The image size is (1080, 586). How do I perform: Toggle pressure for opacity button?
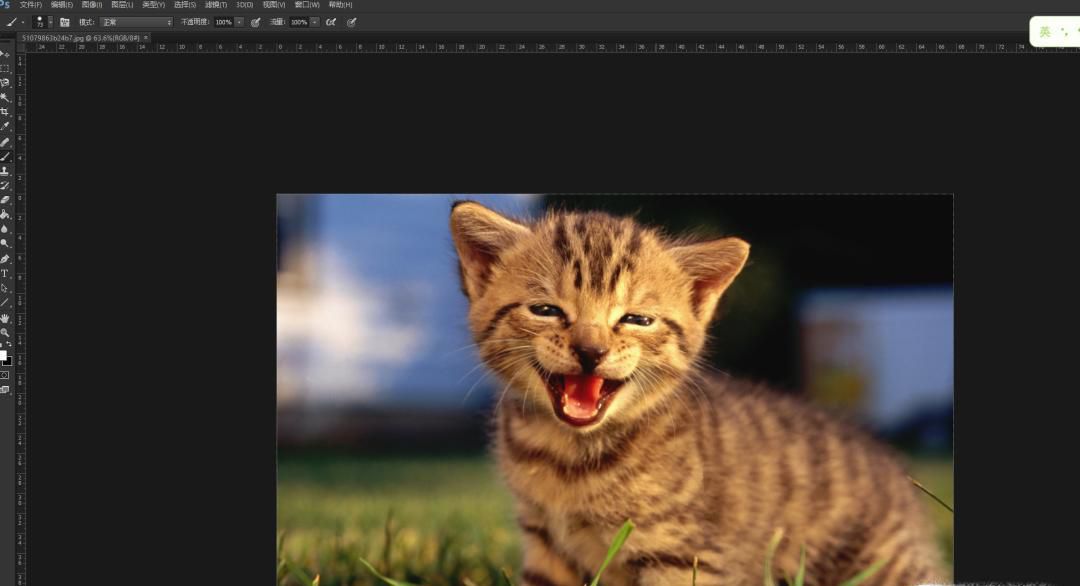coord(256,22)
